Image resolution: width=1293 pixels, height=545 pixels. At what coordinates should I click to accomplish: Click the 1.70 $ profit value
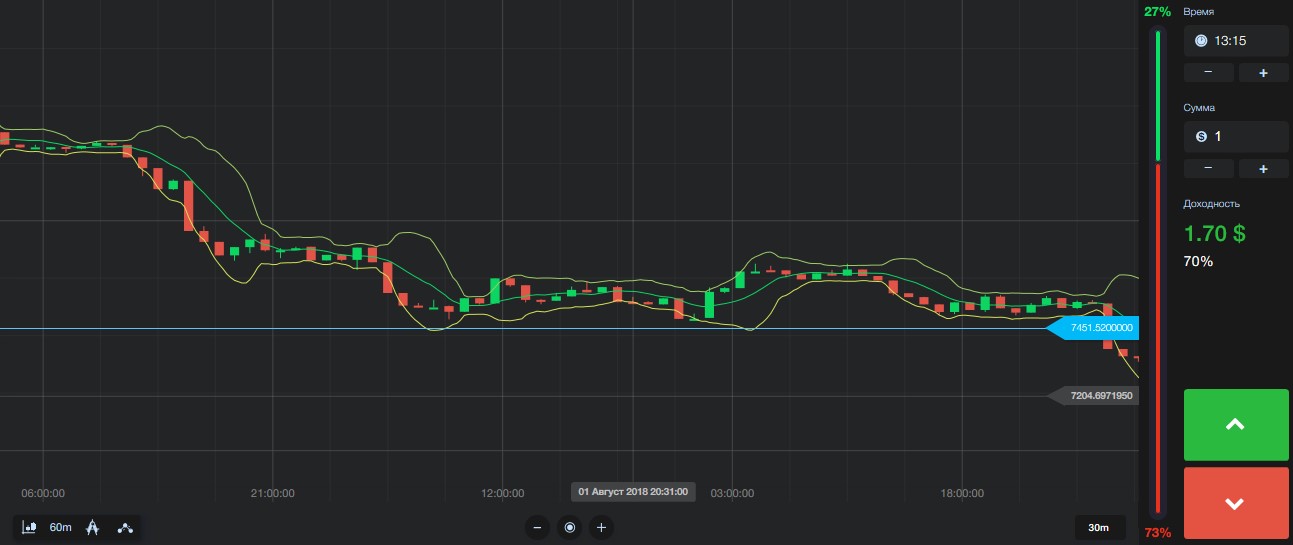tap(1215, 234)
